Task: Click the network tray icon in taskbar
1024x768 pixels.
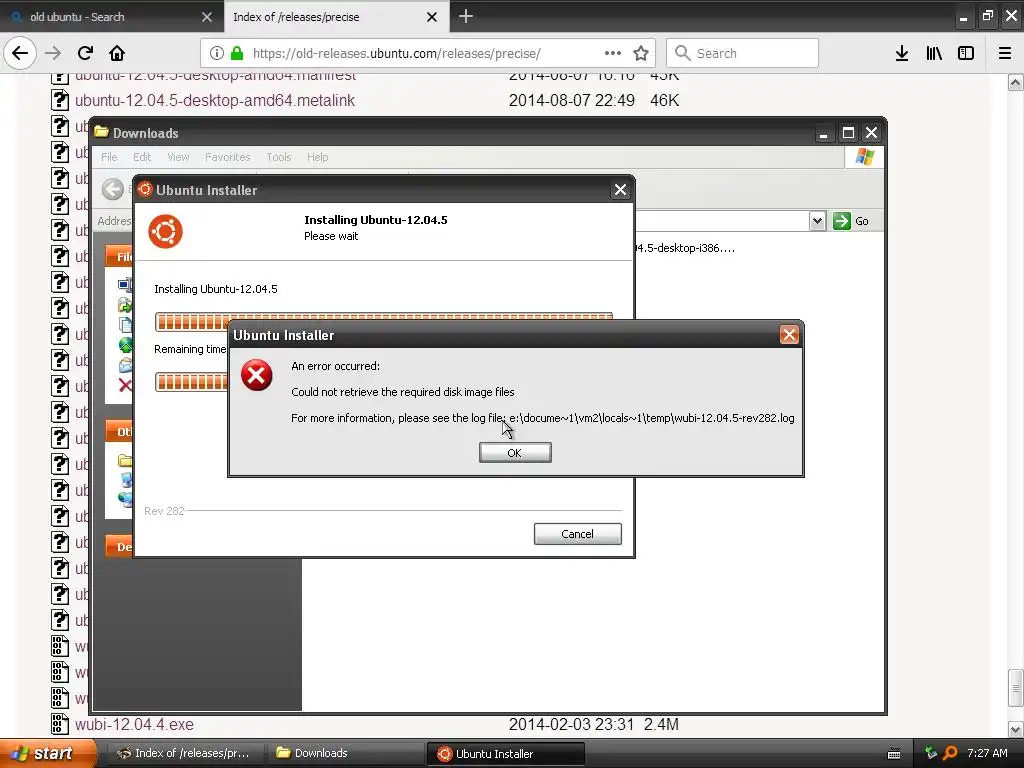Action: click(930, 753)
